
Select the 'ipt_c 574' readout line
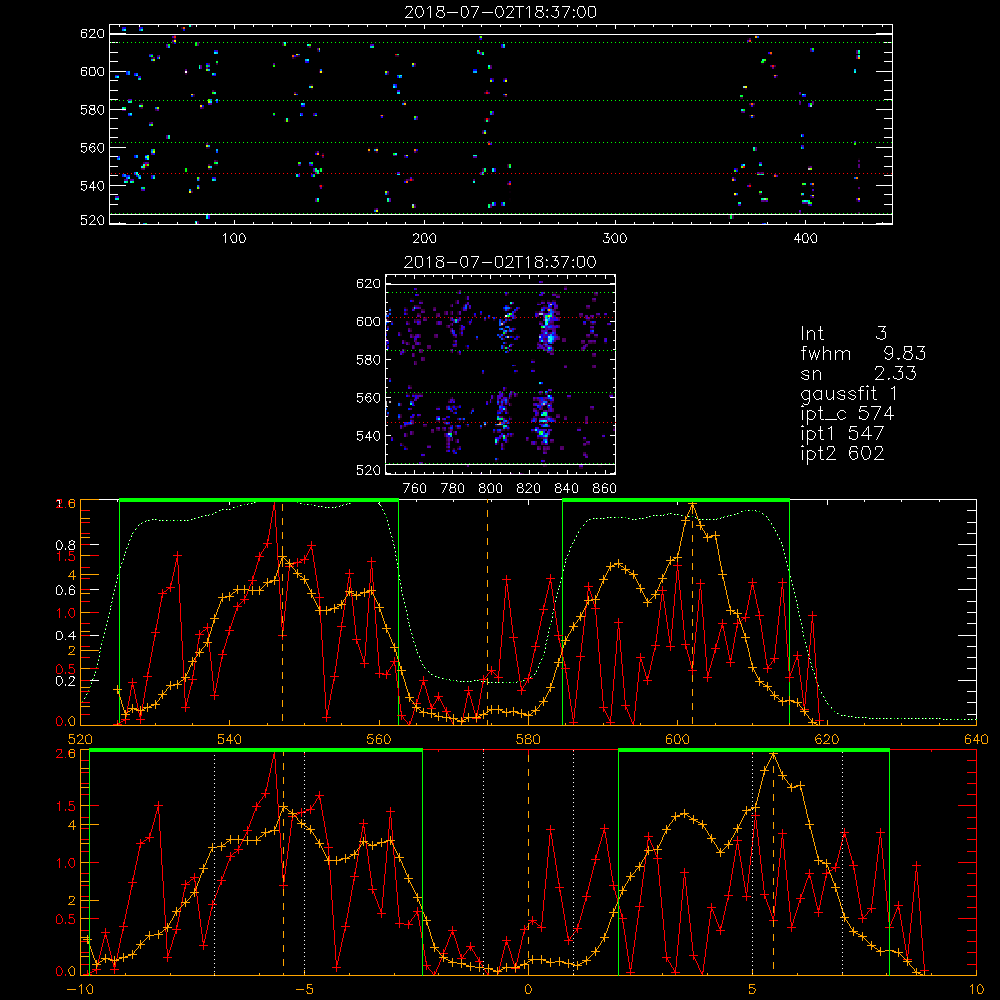point(847,414)
